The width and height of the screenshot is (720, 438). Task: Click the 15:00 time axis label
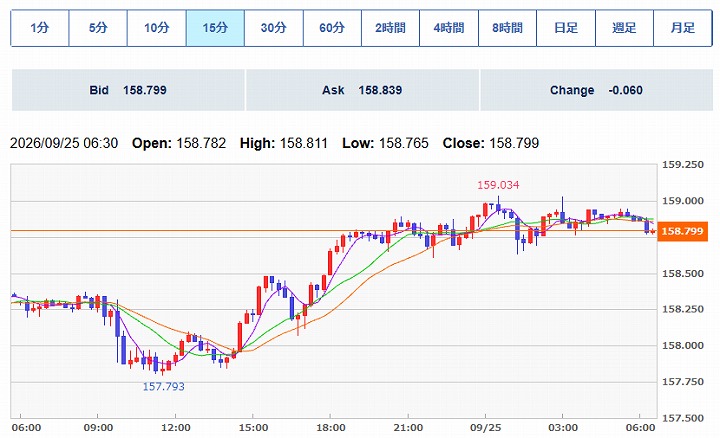click(x=253, y=428)
